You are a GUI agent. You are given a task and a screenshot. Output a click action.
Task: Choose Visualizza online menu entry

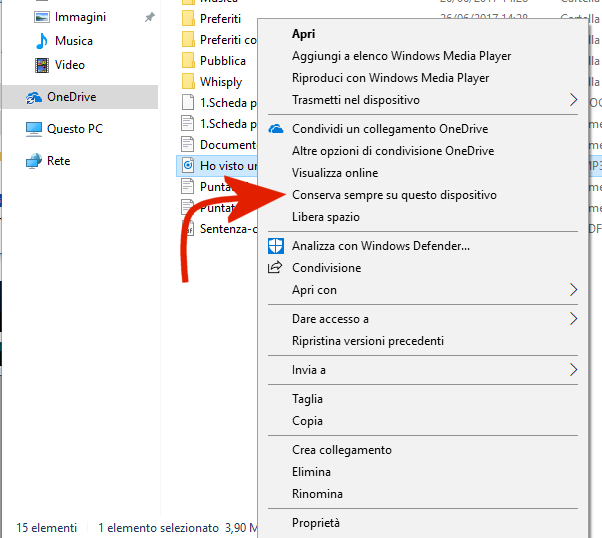(335, 173)
